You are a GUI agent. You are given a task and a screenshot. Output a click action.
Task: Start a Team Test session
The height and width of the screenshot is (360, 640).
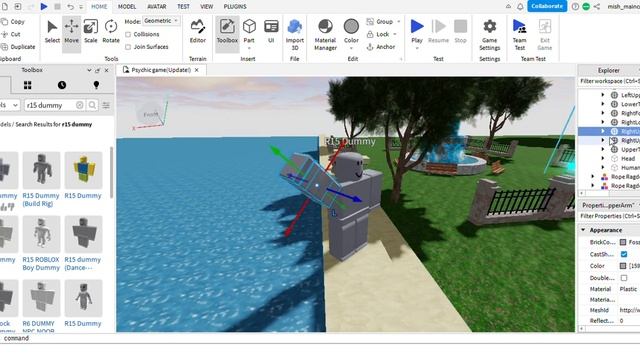coord(519,35)
